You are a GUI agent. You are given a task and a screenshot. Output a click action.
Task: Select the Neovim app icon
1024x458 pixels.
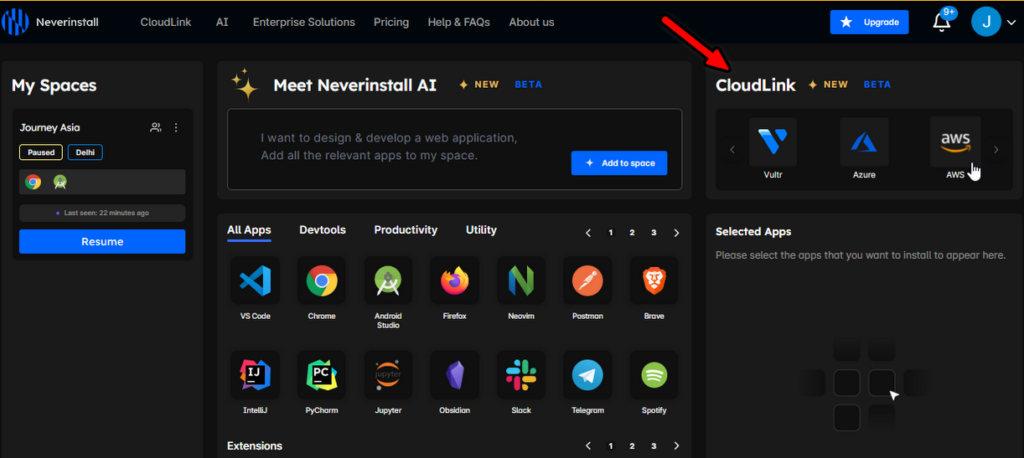point(521,281)
